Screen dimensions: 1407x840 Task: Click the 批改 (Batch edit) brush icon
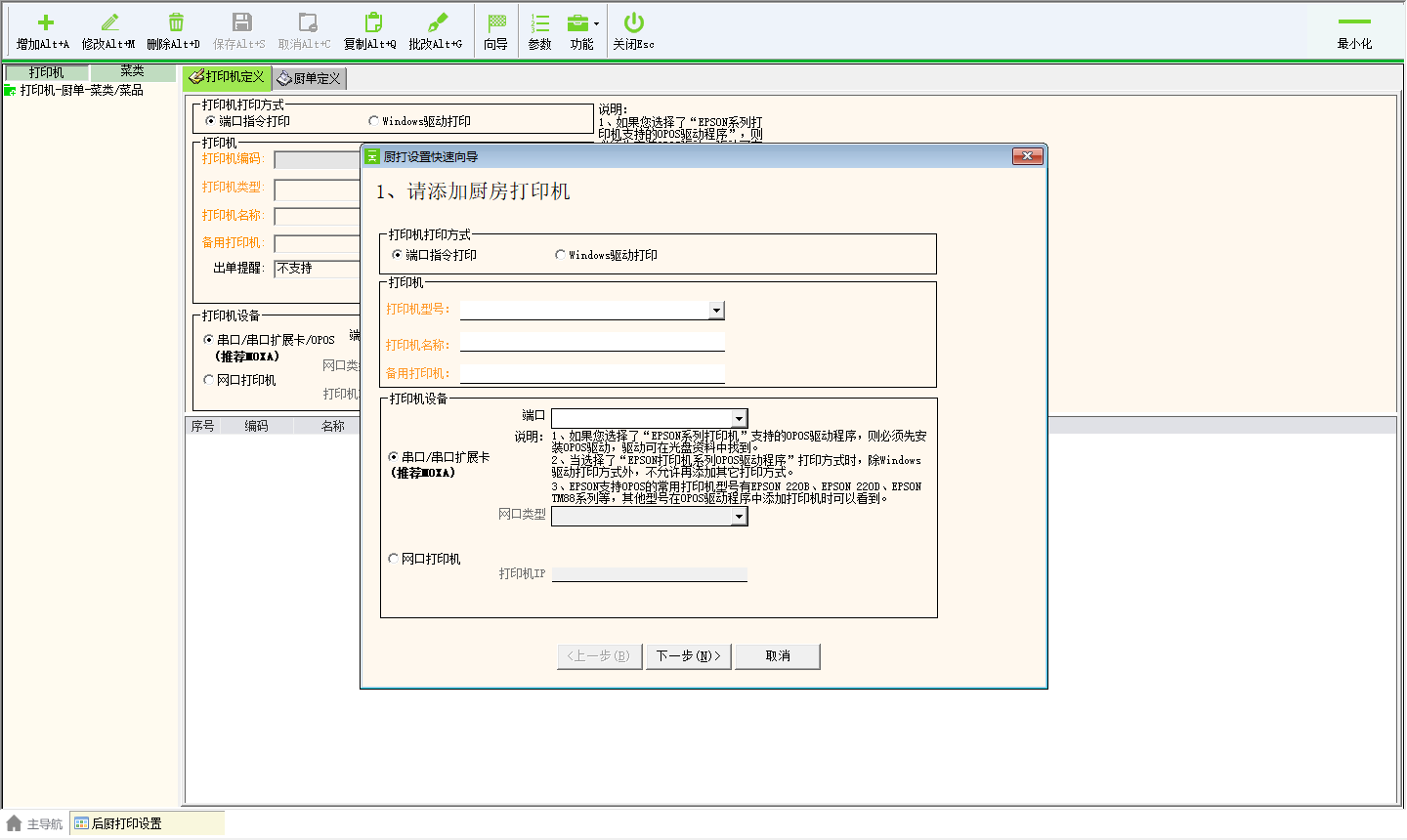tap(438, 22)
